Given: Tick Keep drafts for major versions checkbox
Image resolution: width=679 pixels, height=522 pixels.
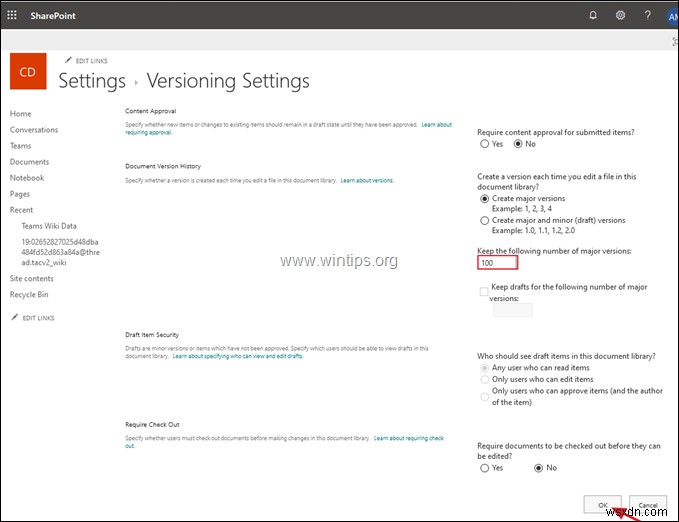Looking at the screenshot, I should pos(484,292).
